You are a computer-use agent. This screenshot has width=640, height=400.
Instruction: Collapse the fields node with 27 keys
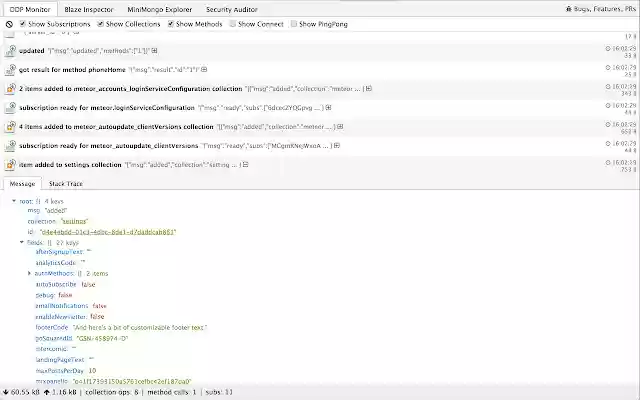click(x=22, y=242)
